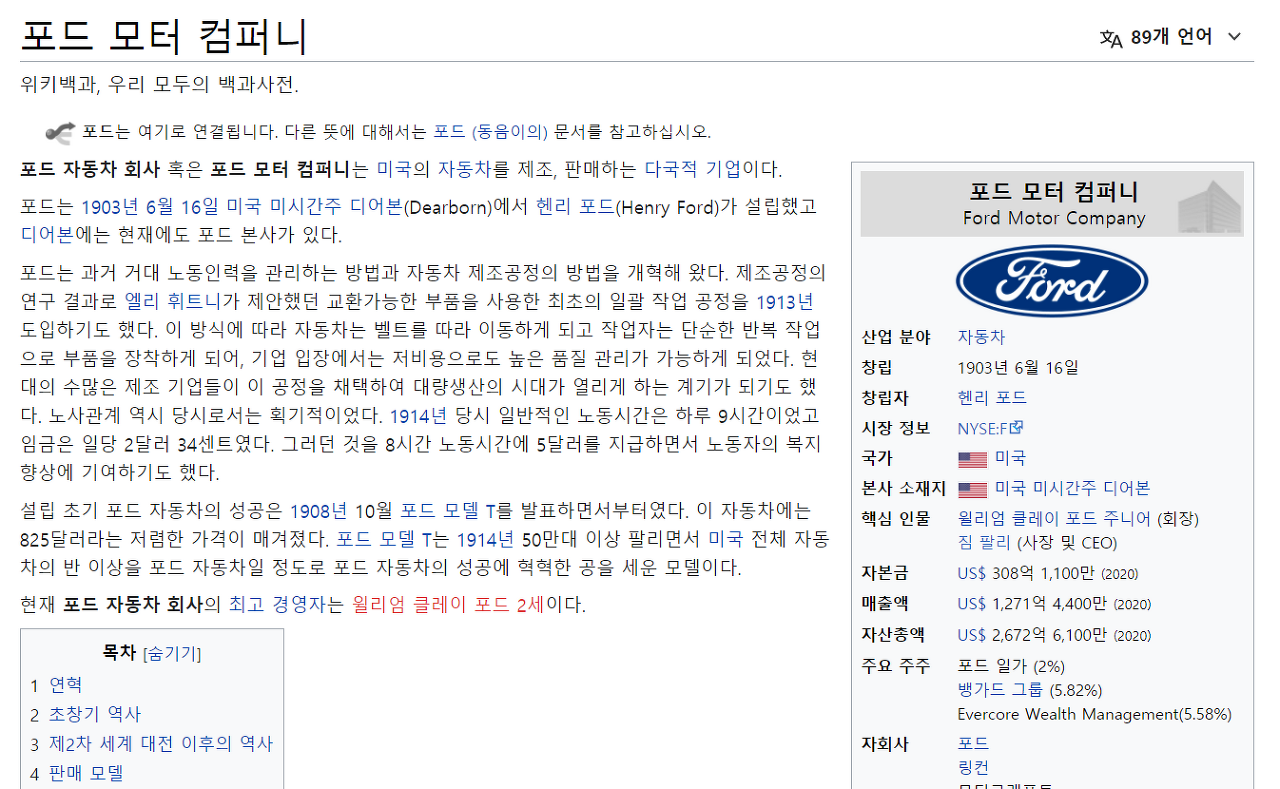Viewport: 1280px width, 789px height.
Task: Click the language translate icon
Action: 1111,38
